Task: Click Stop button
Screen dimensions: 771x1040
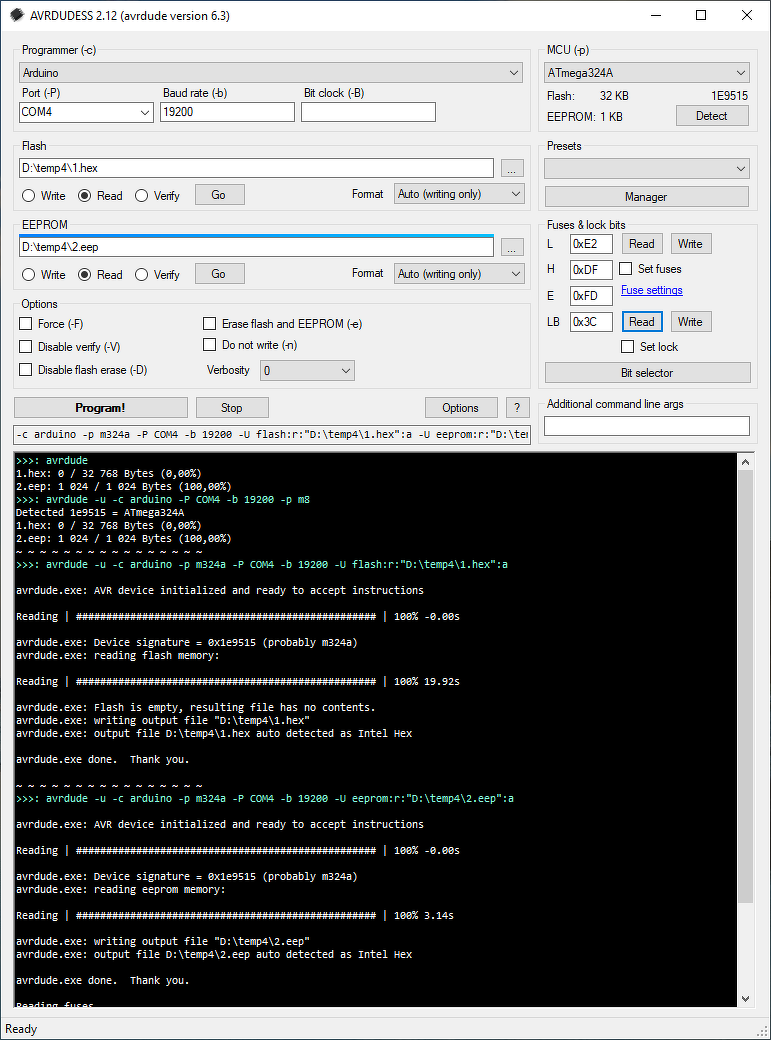Action: [x=232, y=408]
